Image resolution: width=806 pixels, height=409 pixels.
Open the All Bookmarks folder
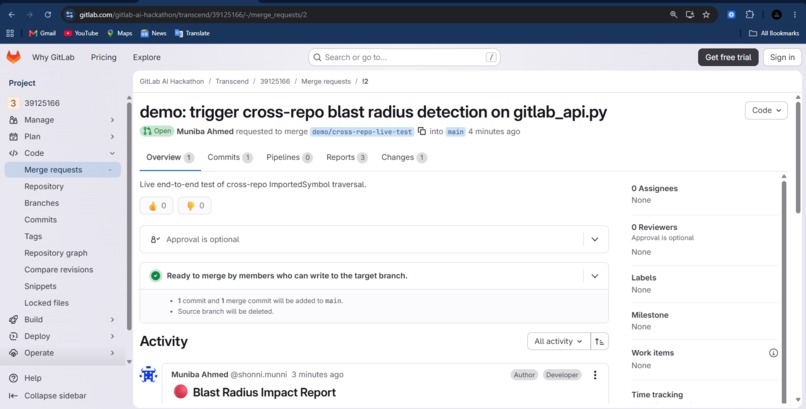click(774, 33)
